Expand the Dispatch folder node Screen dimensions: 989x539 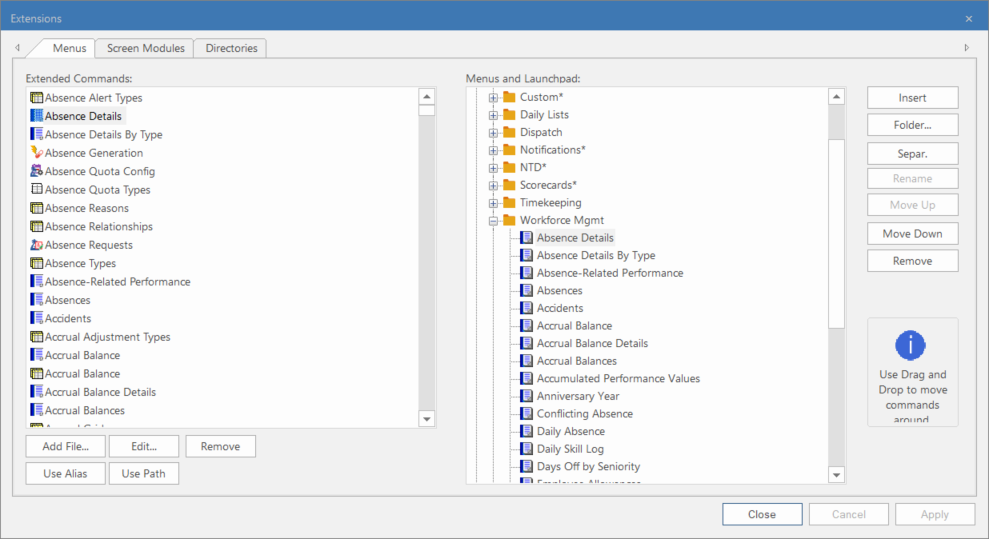(493, 133)
